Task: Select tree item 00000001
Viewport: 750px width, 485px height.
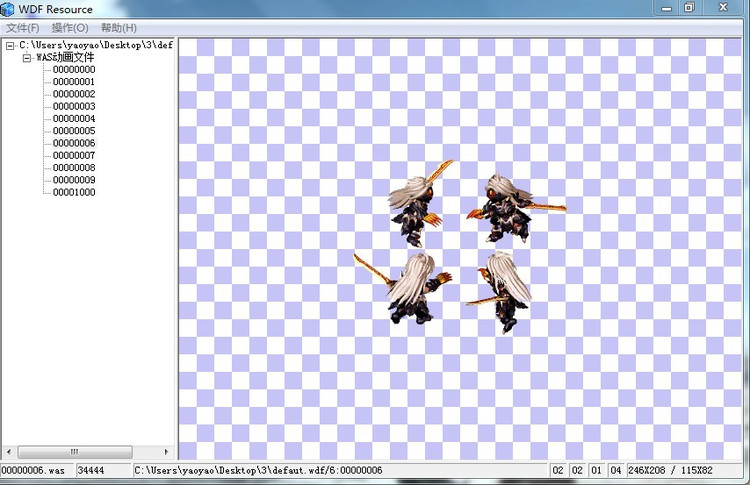Action: point(74,82)
